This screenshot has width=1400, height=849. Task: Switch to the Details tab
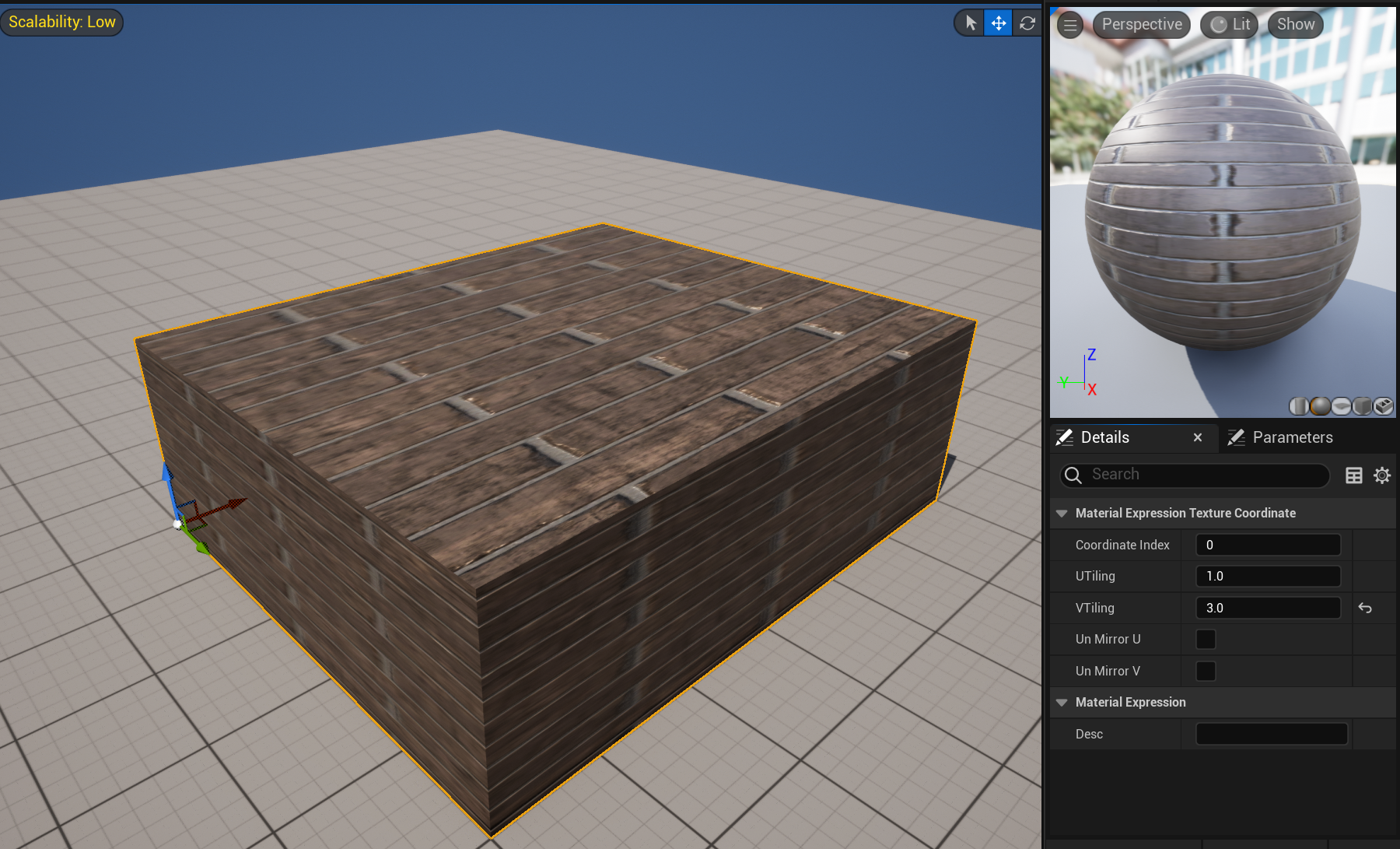click(1104, 437)
